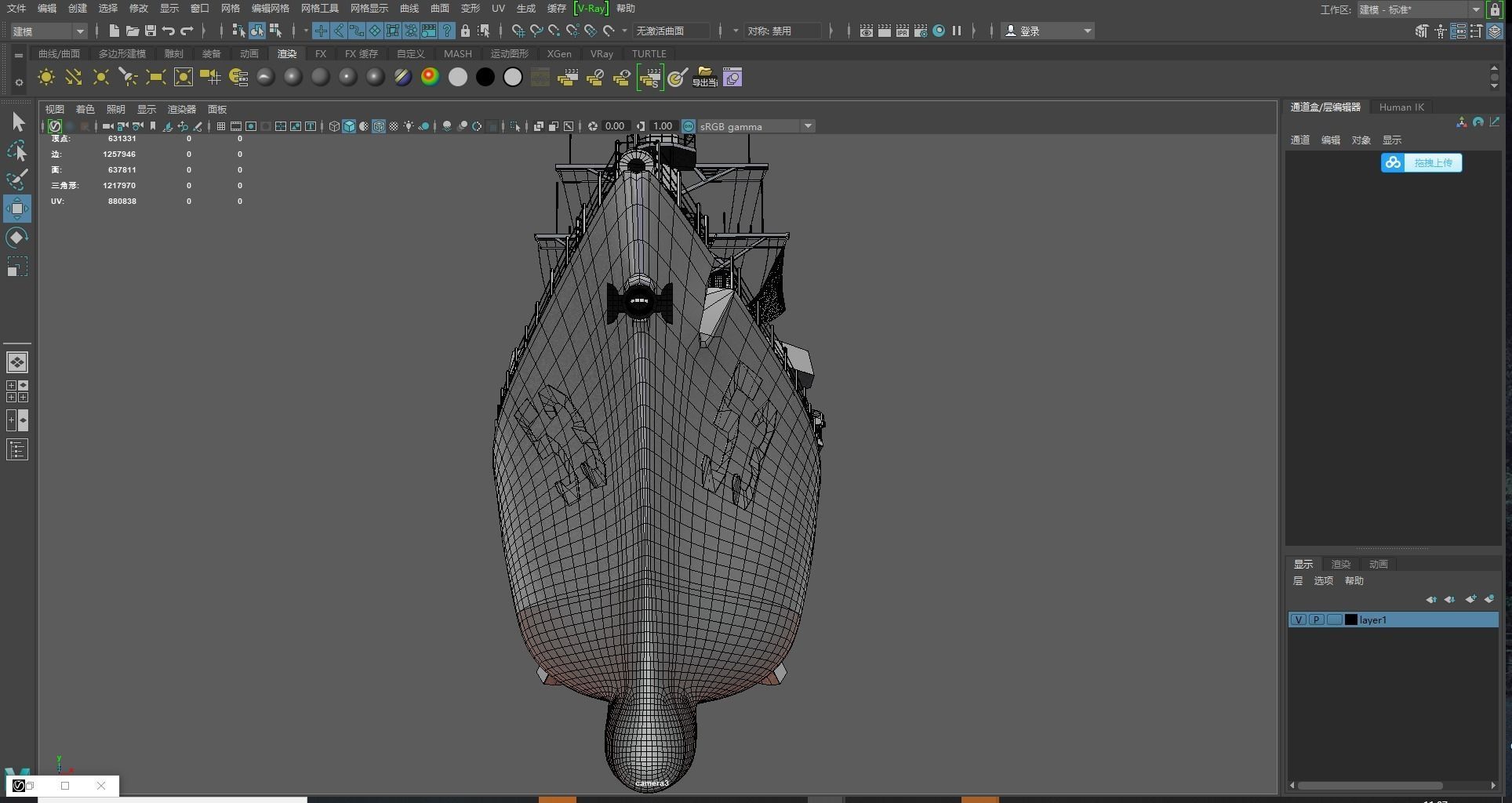
Task: Create an area light from the shelf
Action: 155,77
